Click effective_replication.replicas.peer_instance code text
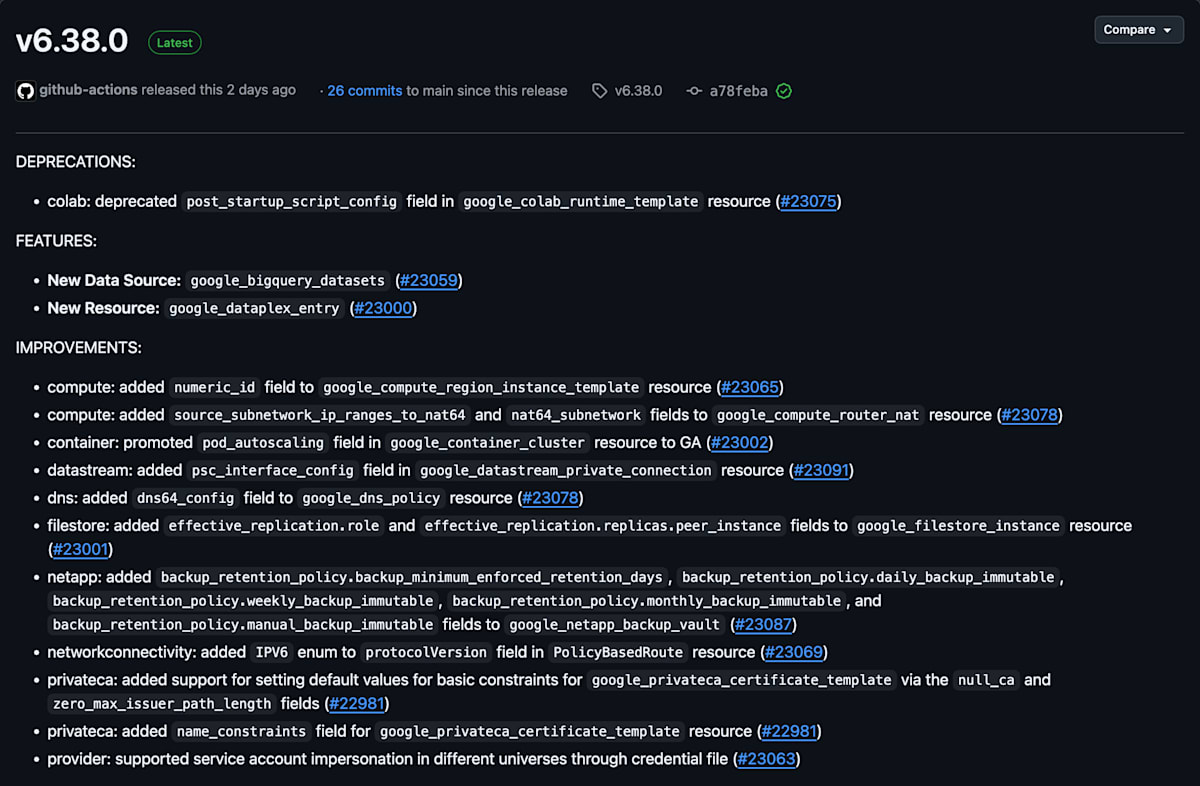The width and height of the screenshot is (1200, 786). (603, 525)
